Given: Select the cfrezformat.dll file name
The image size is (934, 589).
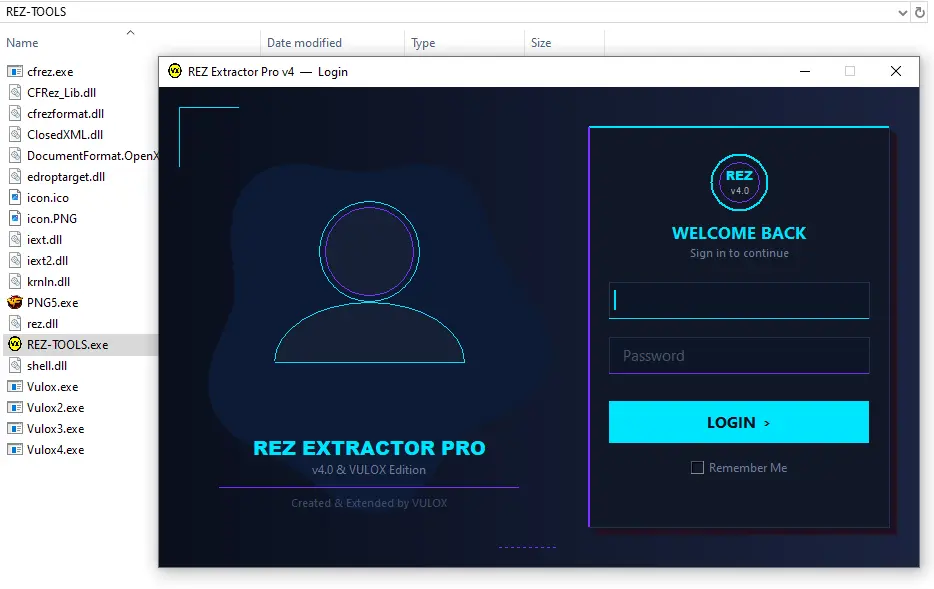Looking at the screenshot, I should tap(66, 113).
